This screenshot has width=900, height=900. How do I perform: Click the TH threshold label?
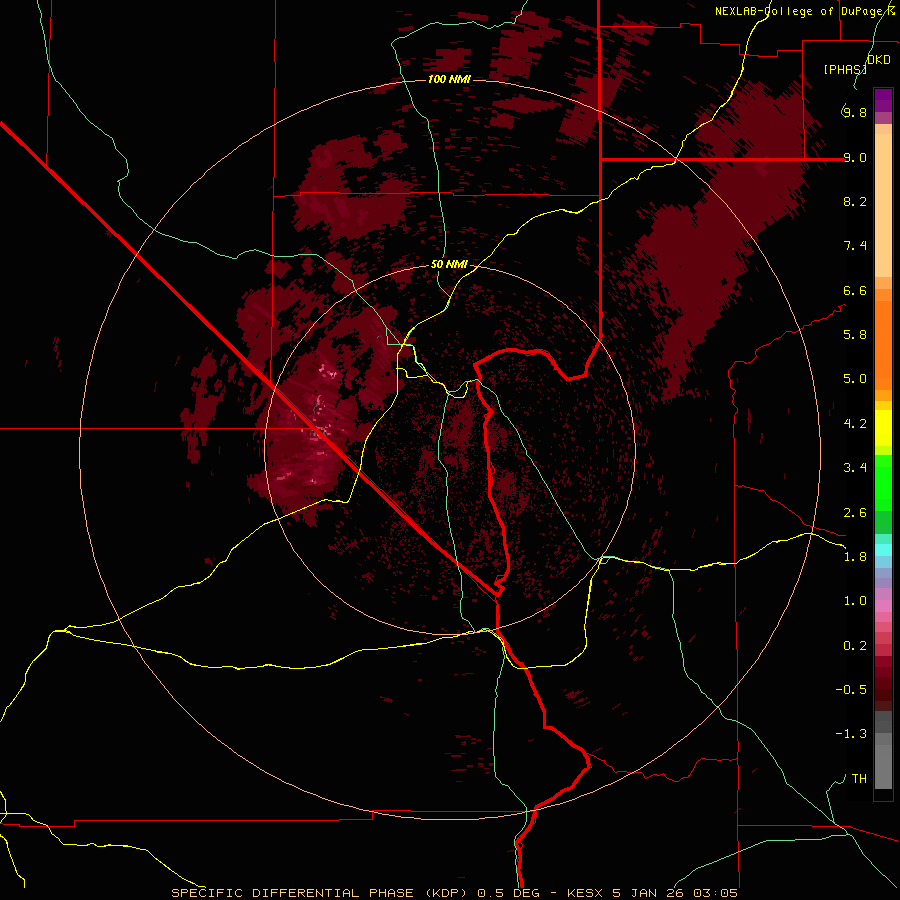click(x=859, y=779)
